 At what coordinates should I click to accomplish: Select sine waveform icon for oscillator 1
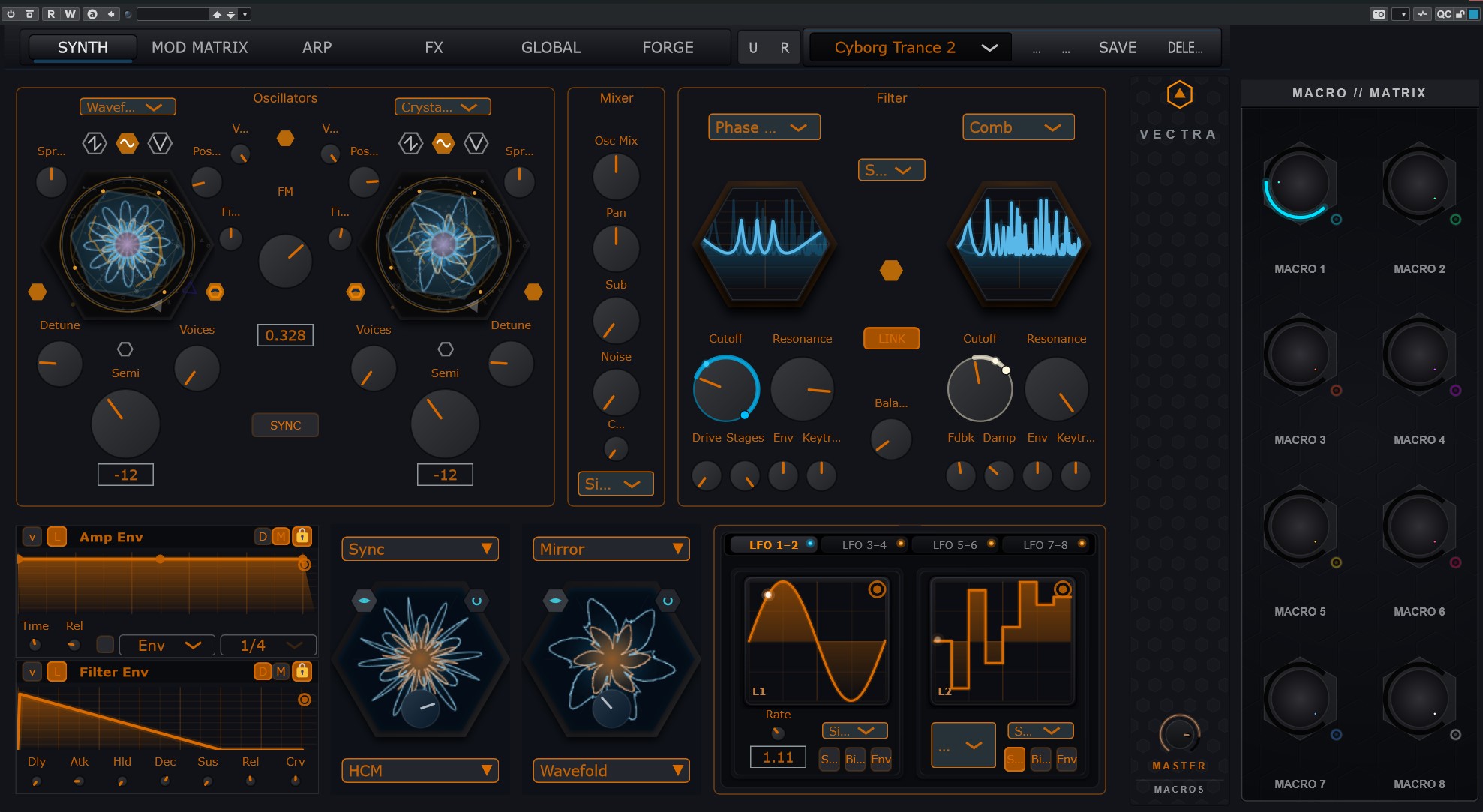[127, 143]
